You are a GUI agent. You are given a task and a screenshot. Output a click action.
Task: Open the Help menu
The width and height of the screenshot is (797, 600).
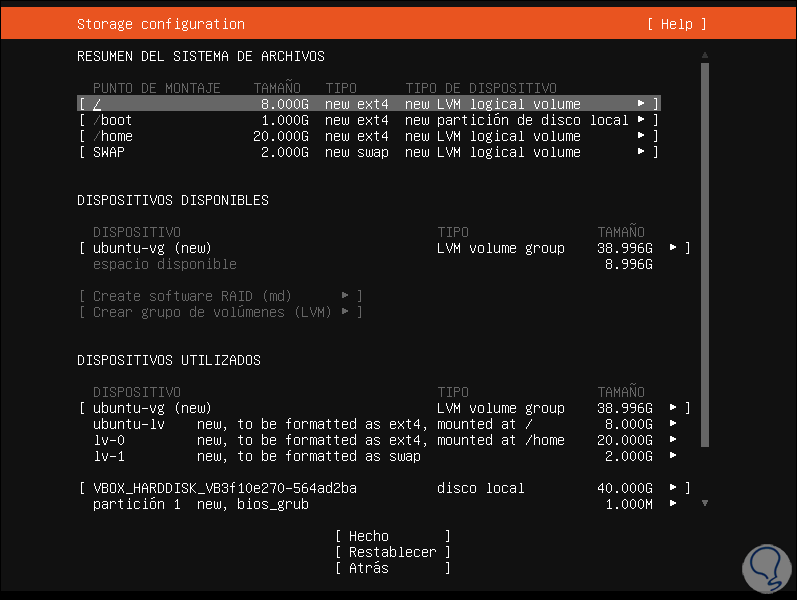pos(676,24)
